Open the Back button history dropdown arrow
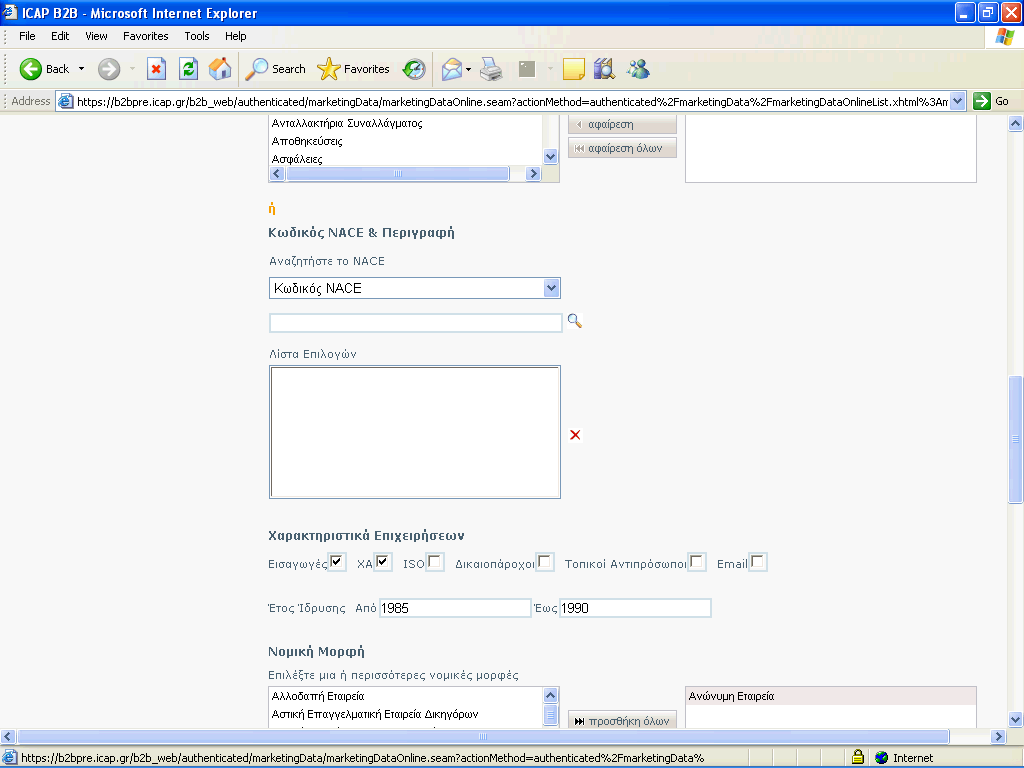Image resolution: width=1024 pixels, height=768 pixels. (x=81, y=69)
